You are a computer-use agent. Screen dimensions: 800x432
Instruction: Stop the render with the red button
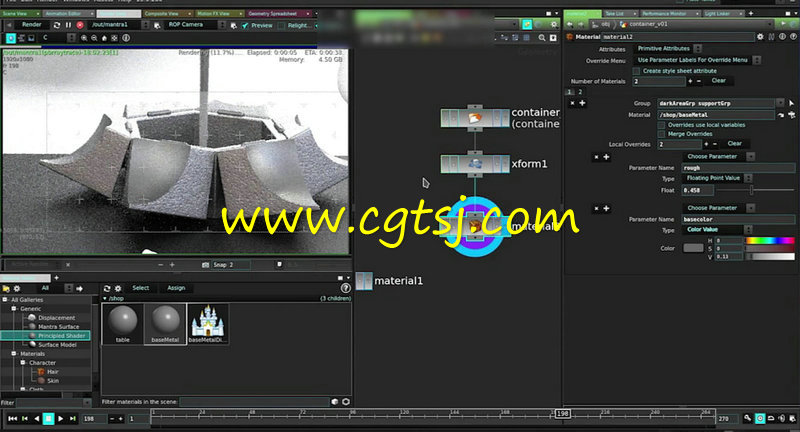click(x=80, y=25)
